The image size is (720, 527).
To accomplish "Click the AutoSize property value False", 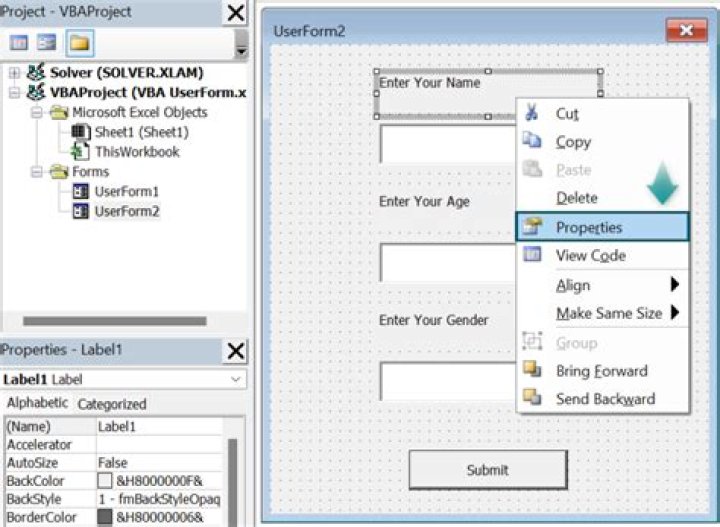I will tap(159, 462).
